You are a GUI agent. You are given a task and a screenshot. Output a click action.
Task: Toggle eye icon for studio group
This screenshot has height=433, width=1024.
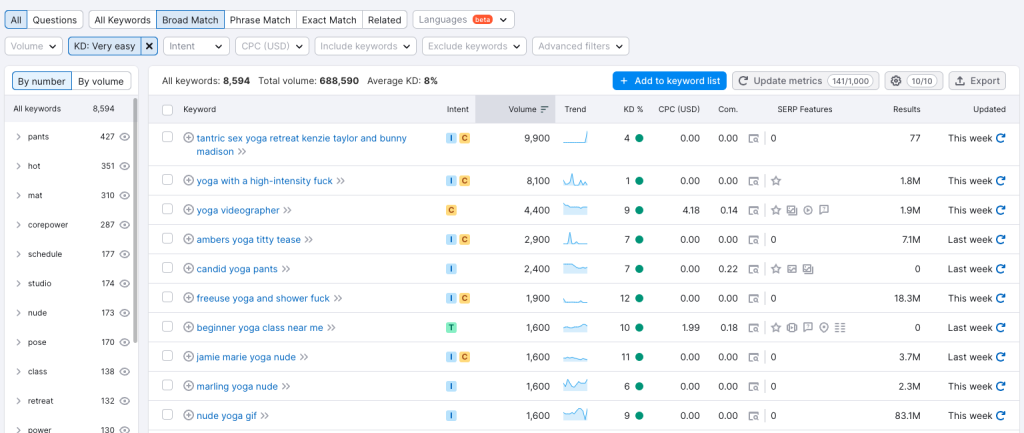coord(125,283)
